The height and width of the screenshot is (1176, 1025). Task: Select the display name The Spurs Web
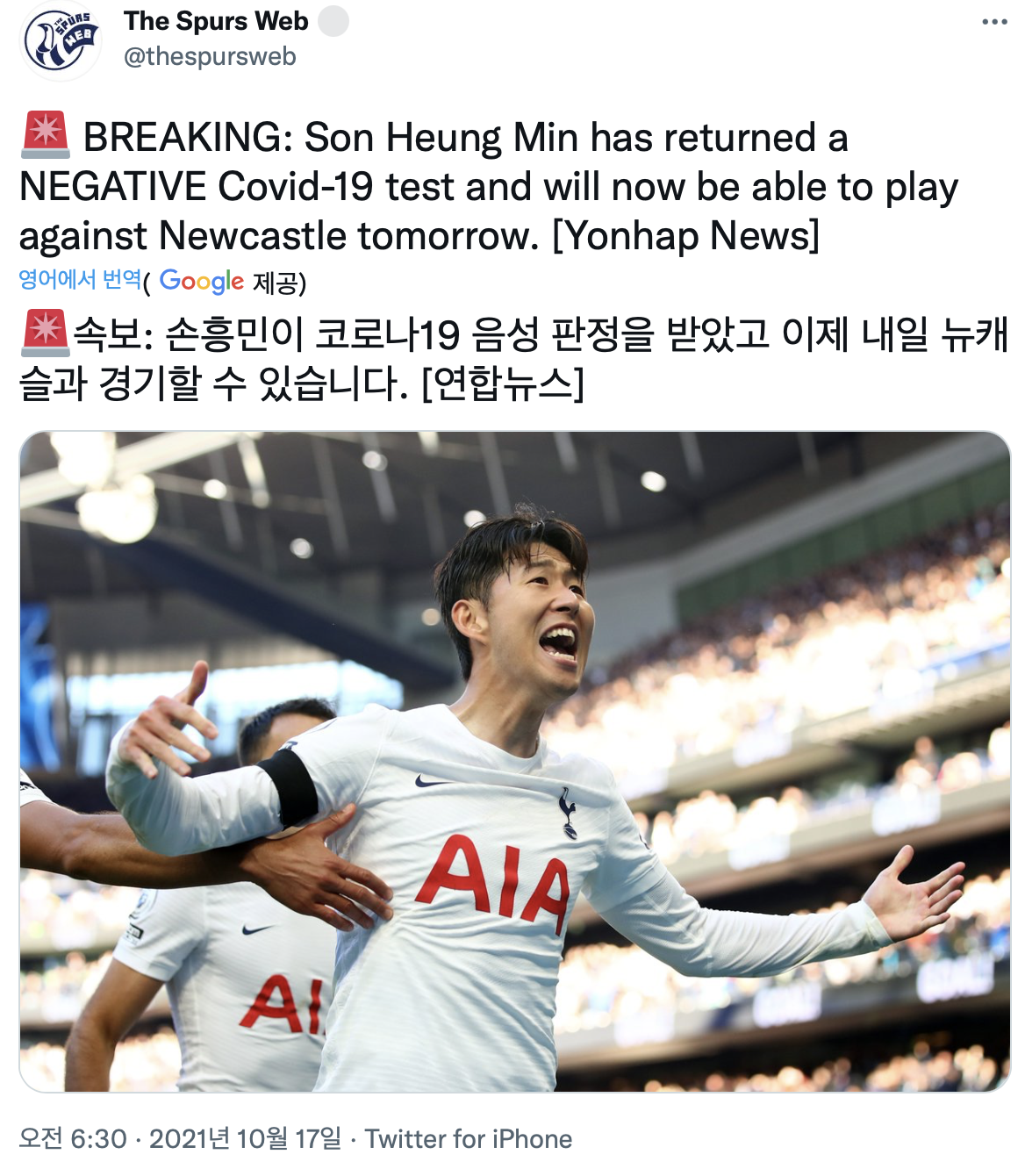pos(216,21)
